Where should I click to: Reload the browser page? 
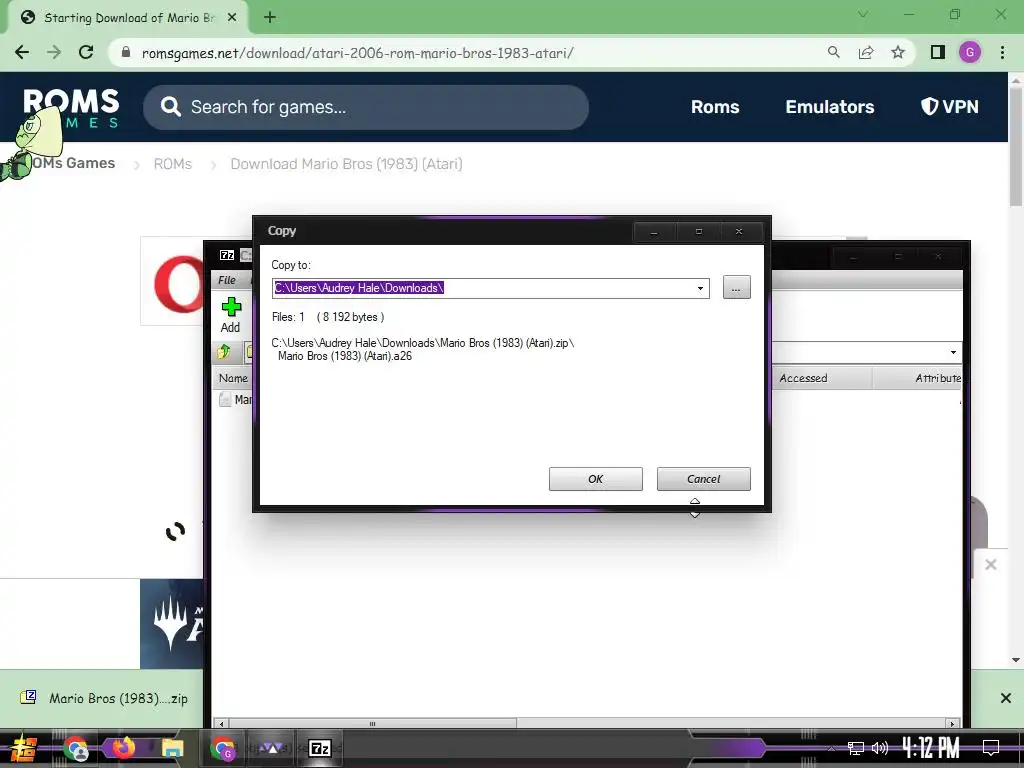pyautogui.click(x=86, y=52)
